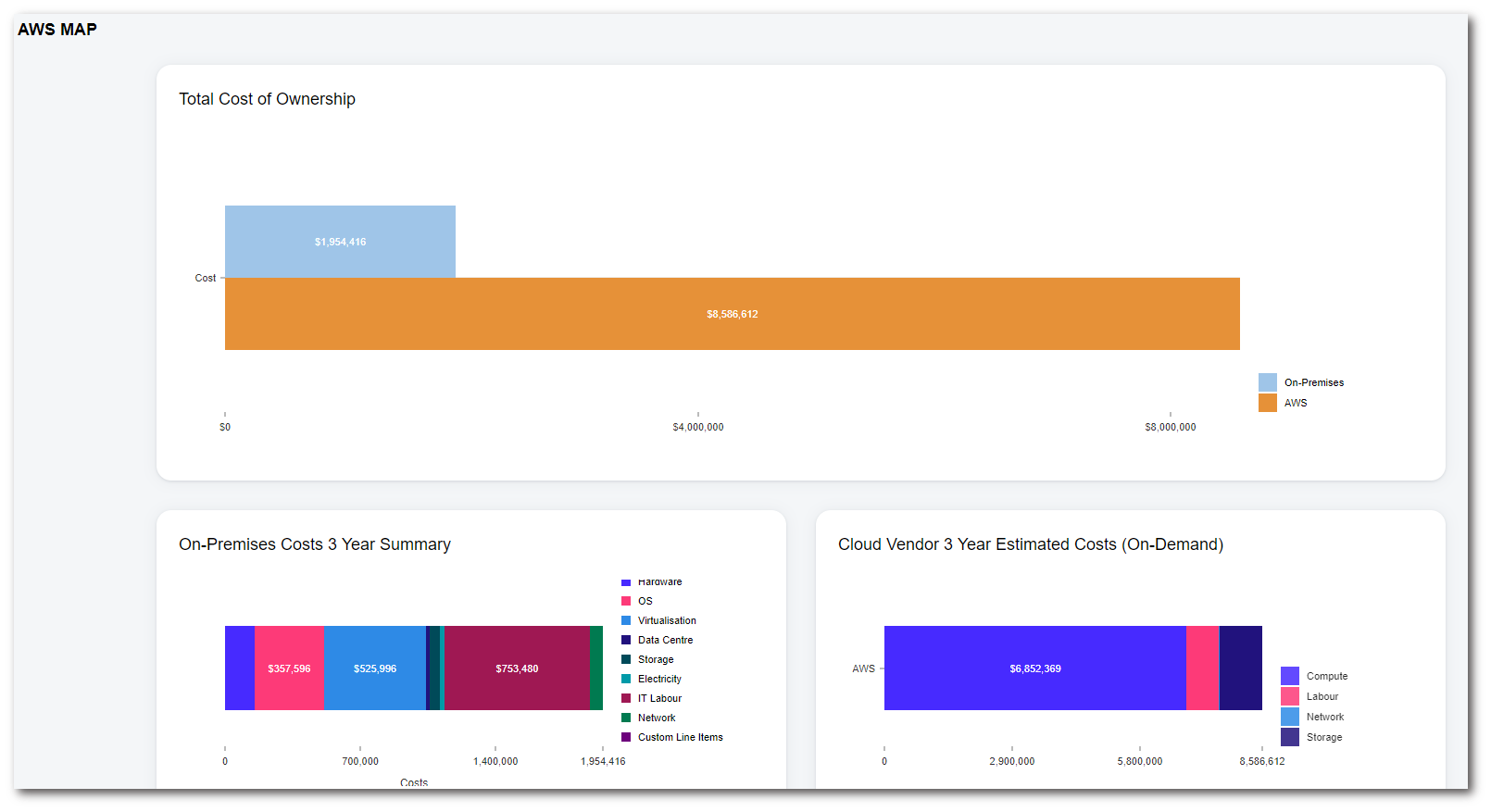1491x812 pixels.
Task: Select the $1,954,416 On-Premises cost bar
Action: coord(340,242)
